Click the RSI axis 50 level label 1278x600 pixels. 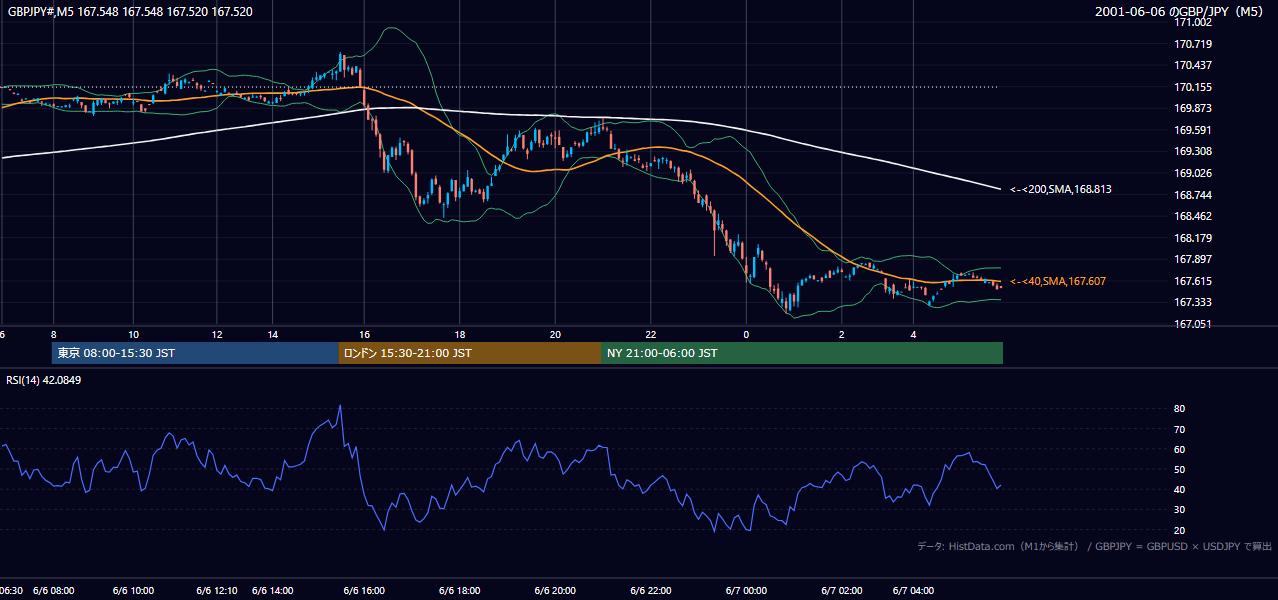1180,469
